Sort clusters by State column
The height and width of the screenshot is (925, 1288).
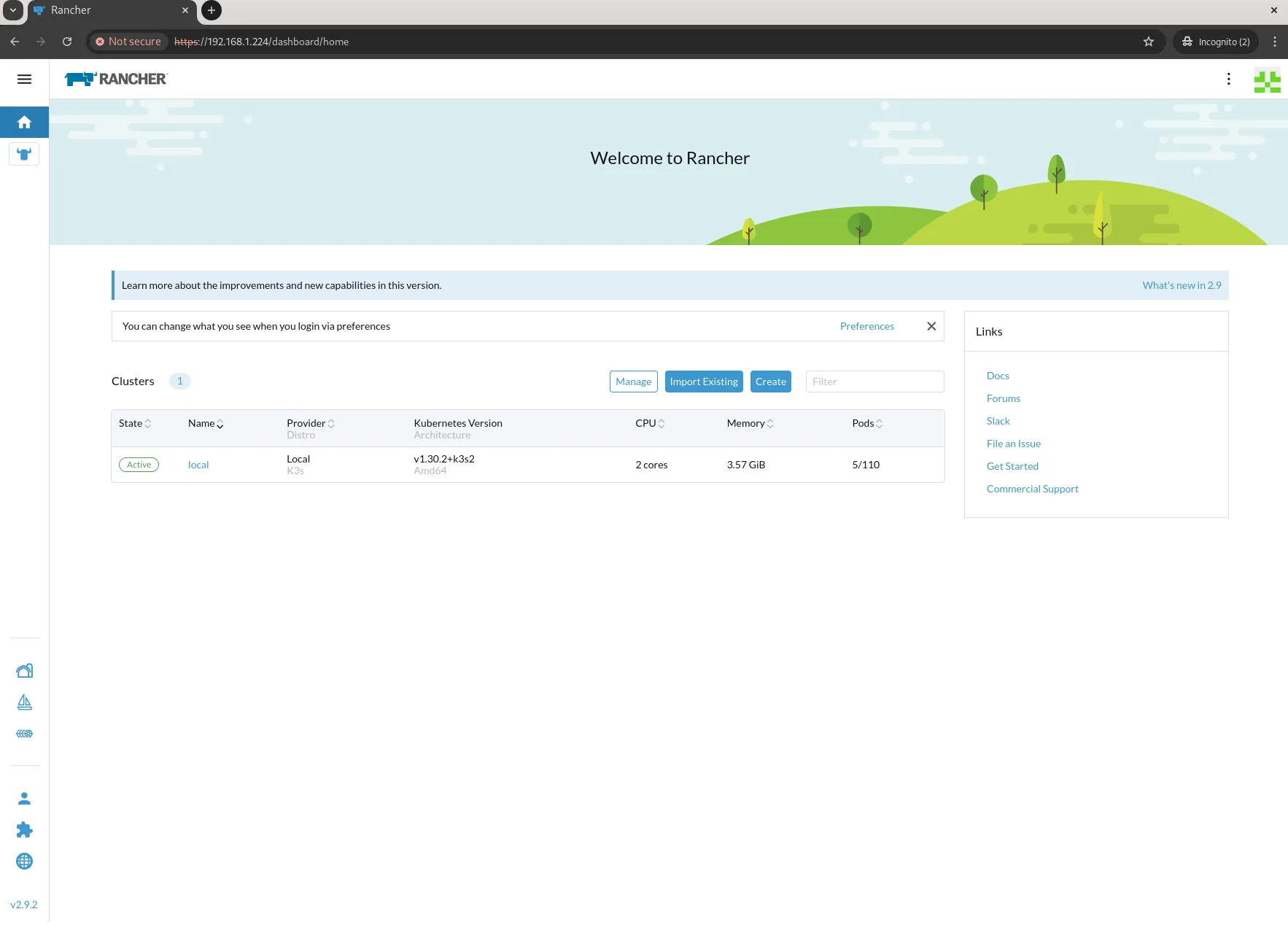click(135, 423)
